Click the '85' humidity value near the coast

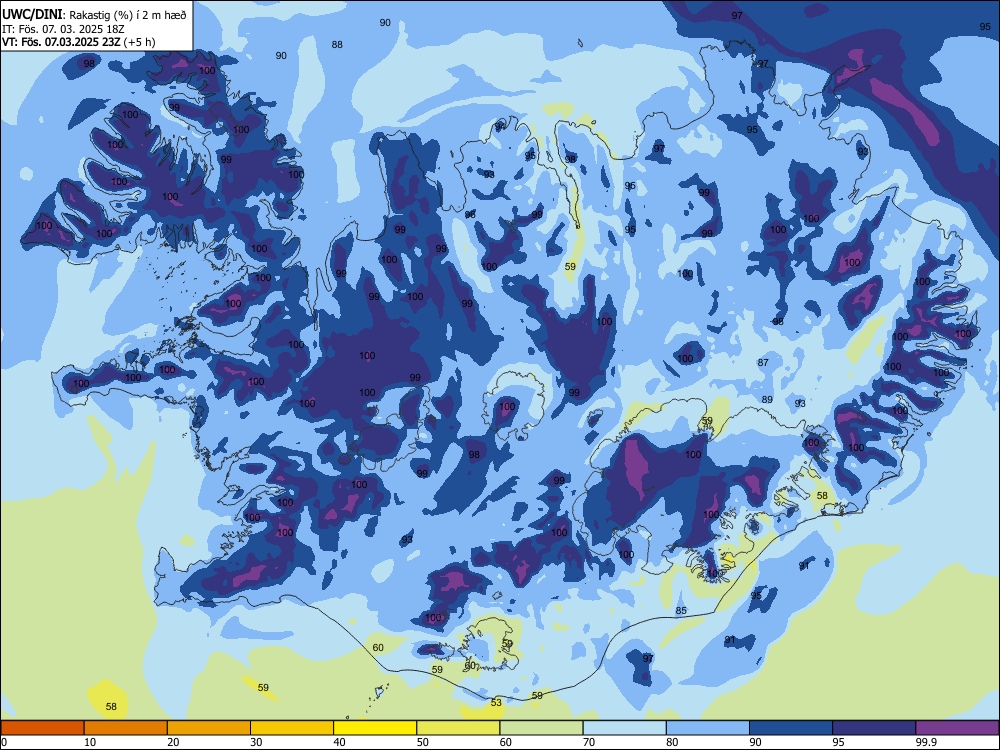pyautogui.click(x=681, y=610)
